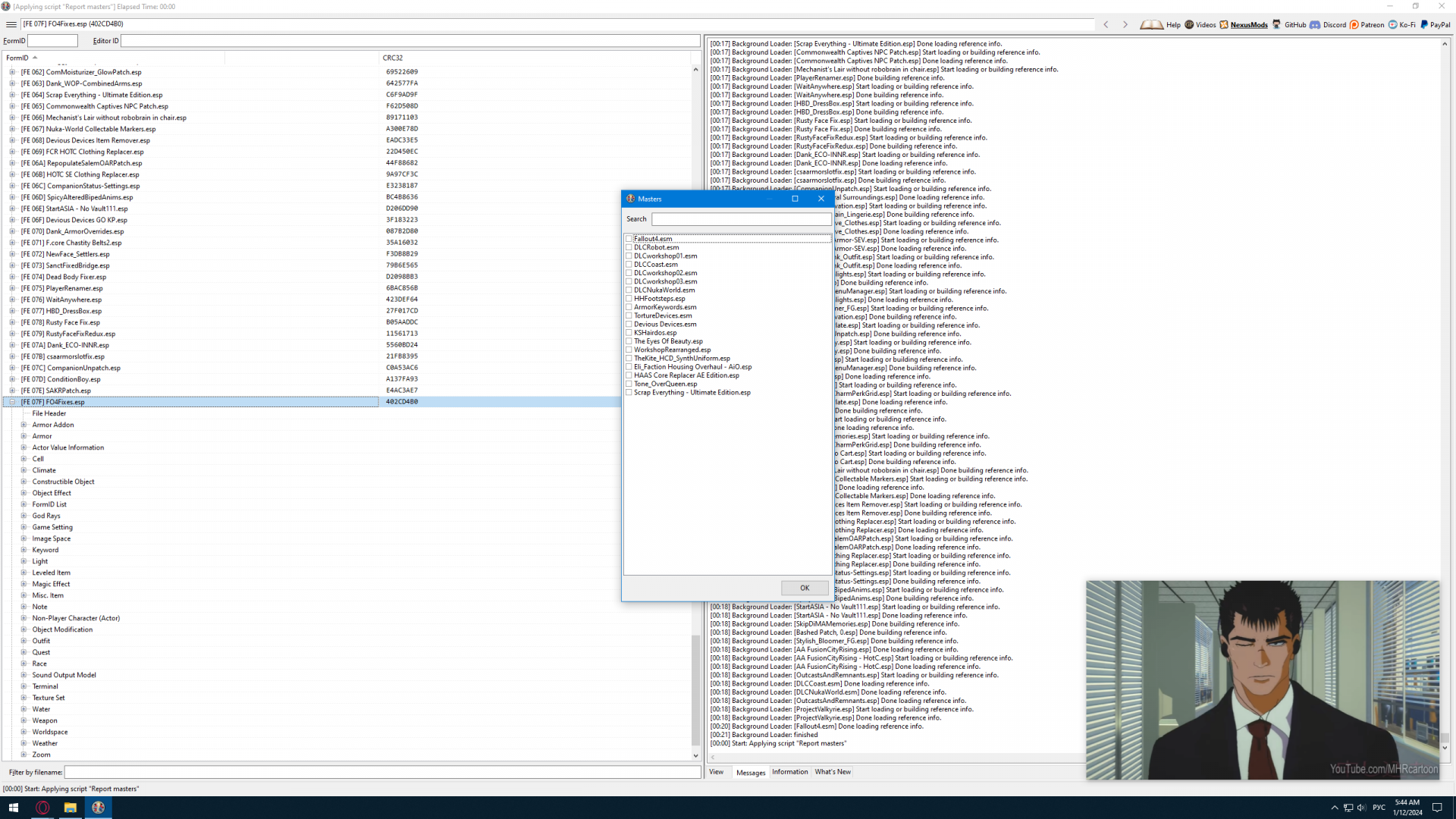Open the Help book icon

click(x=1152, y=25)
